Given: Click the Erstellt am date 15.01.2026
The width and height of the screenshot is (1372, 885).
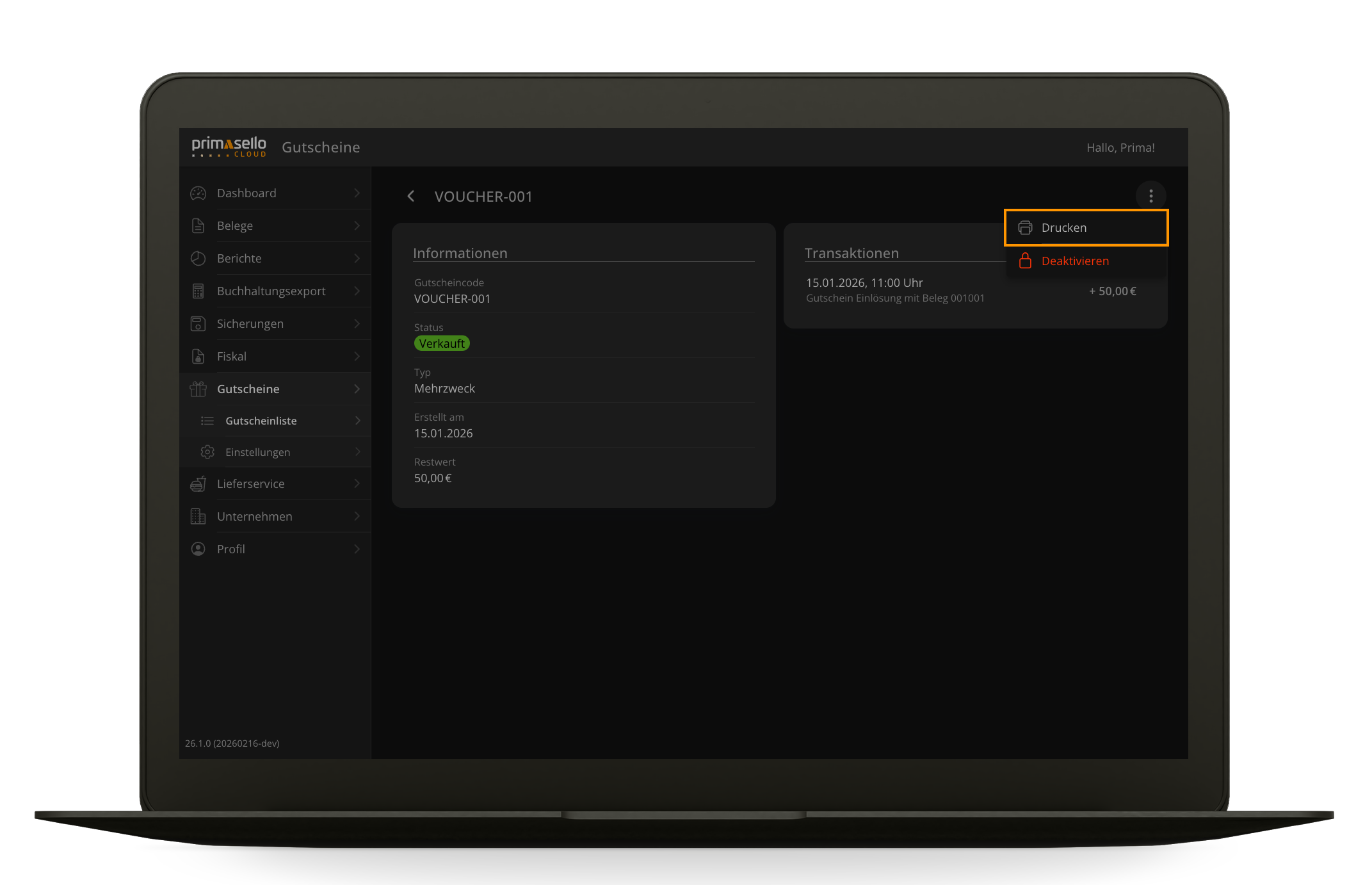Looking at the screenshot, I should tap(443, 433).
